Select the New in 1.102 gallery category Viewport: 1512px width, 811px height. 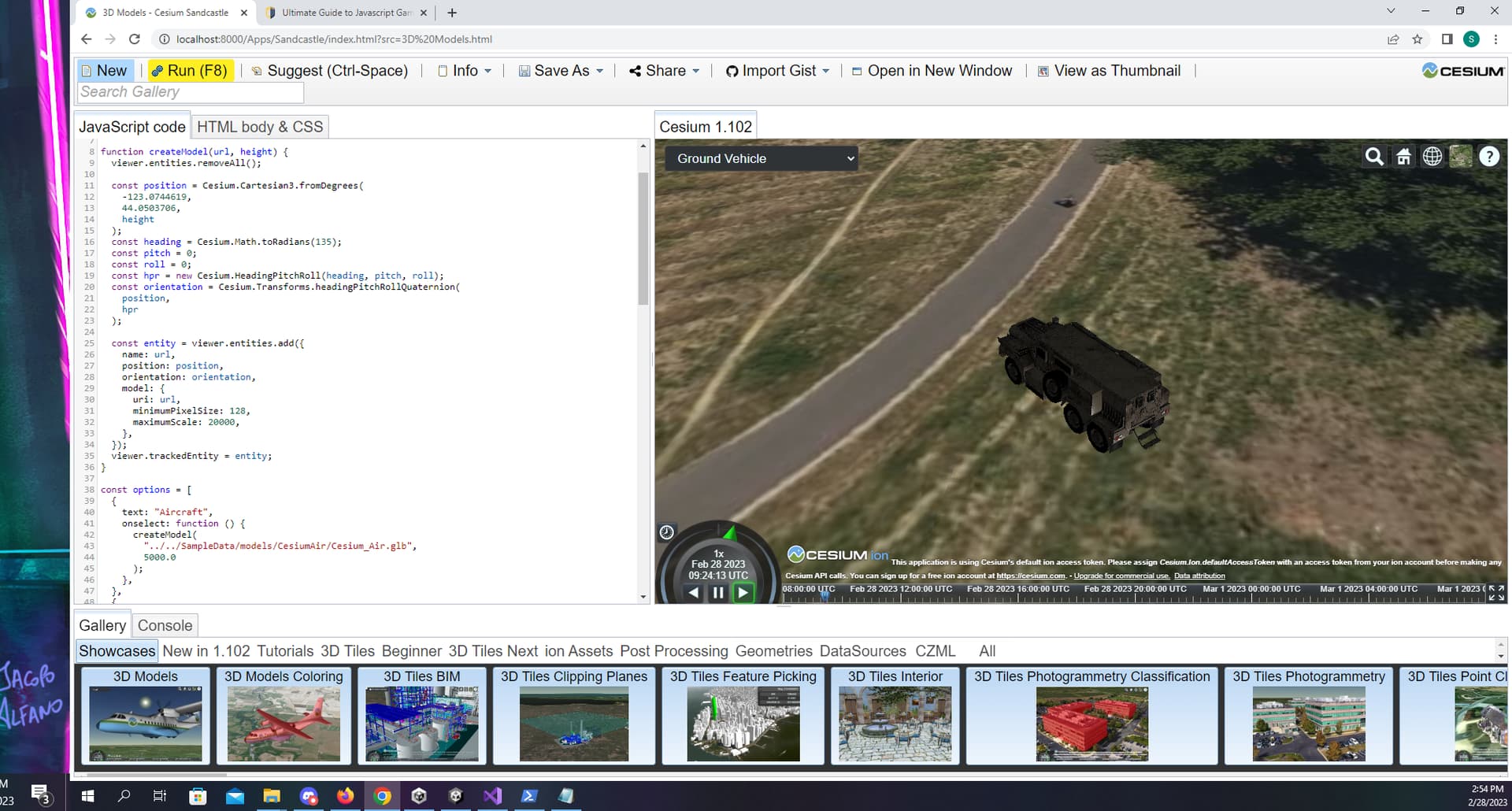click(x=206, y=651)
